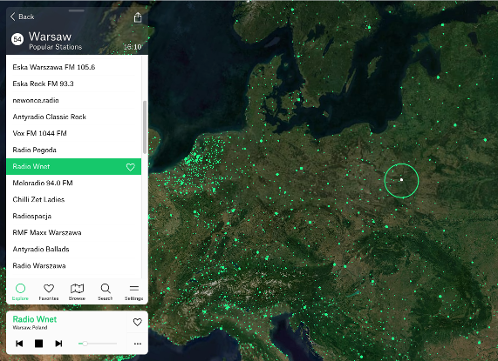Skip to previous station
Image resolution: width=498 pixels, height=361 pixels.
pos(20,343)
